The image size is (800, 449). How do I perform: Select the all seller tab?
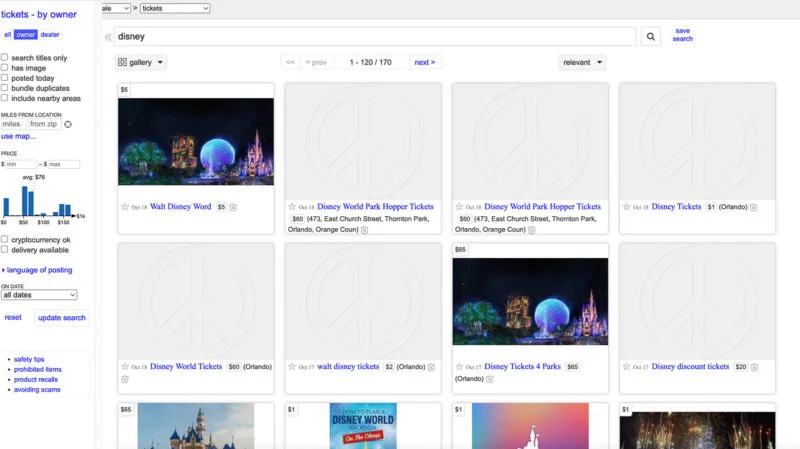click(x=7, y=35)
